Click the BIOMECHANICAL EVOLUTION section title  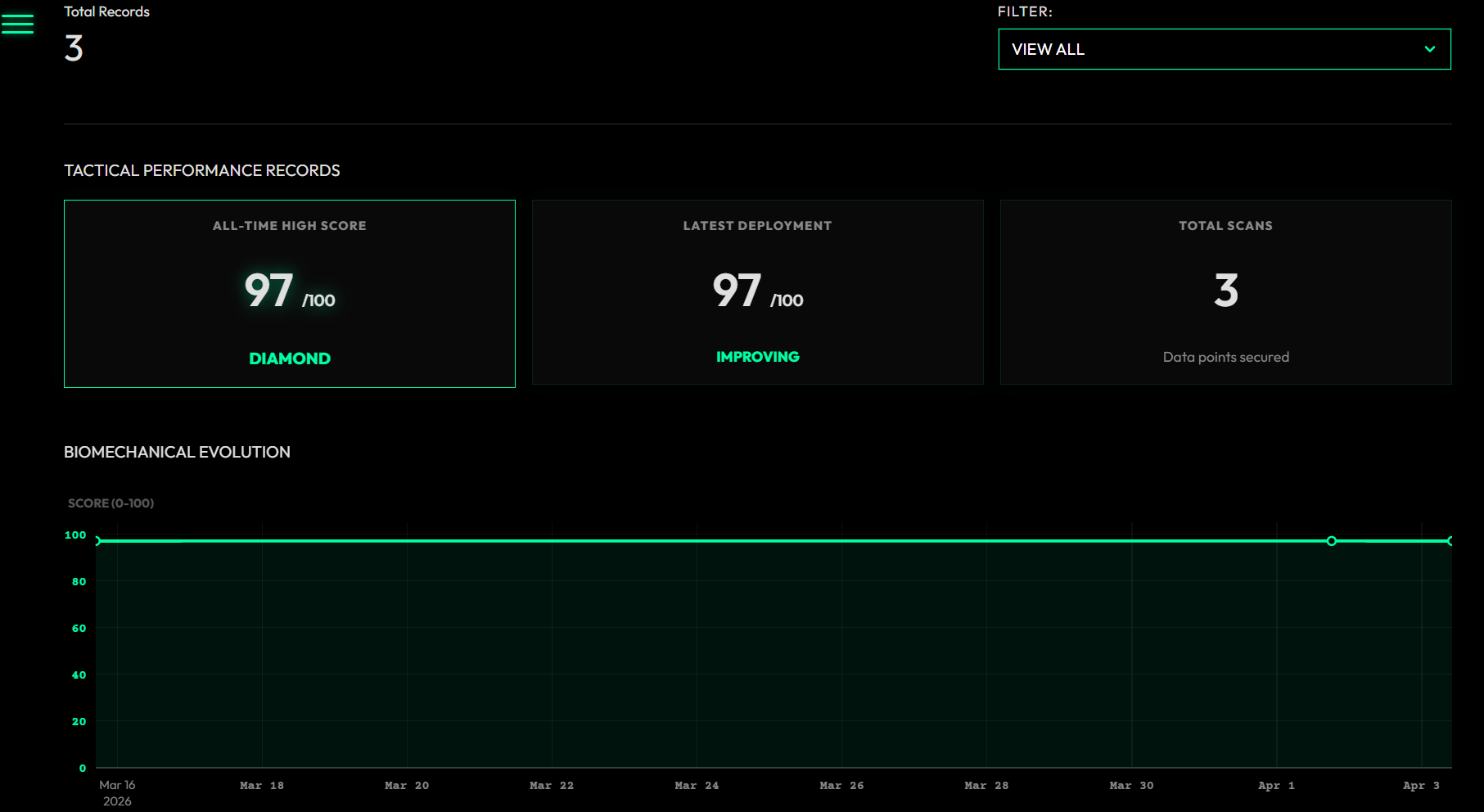[x=177, y=452]
